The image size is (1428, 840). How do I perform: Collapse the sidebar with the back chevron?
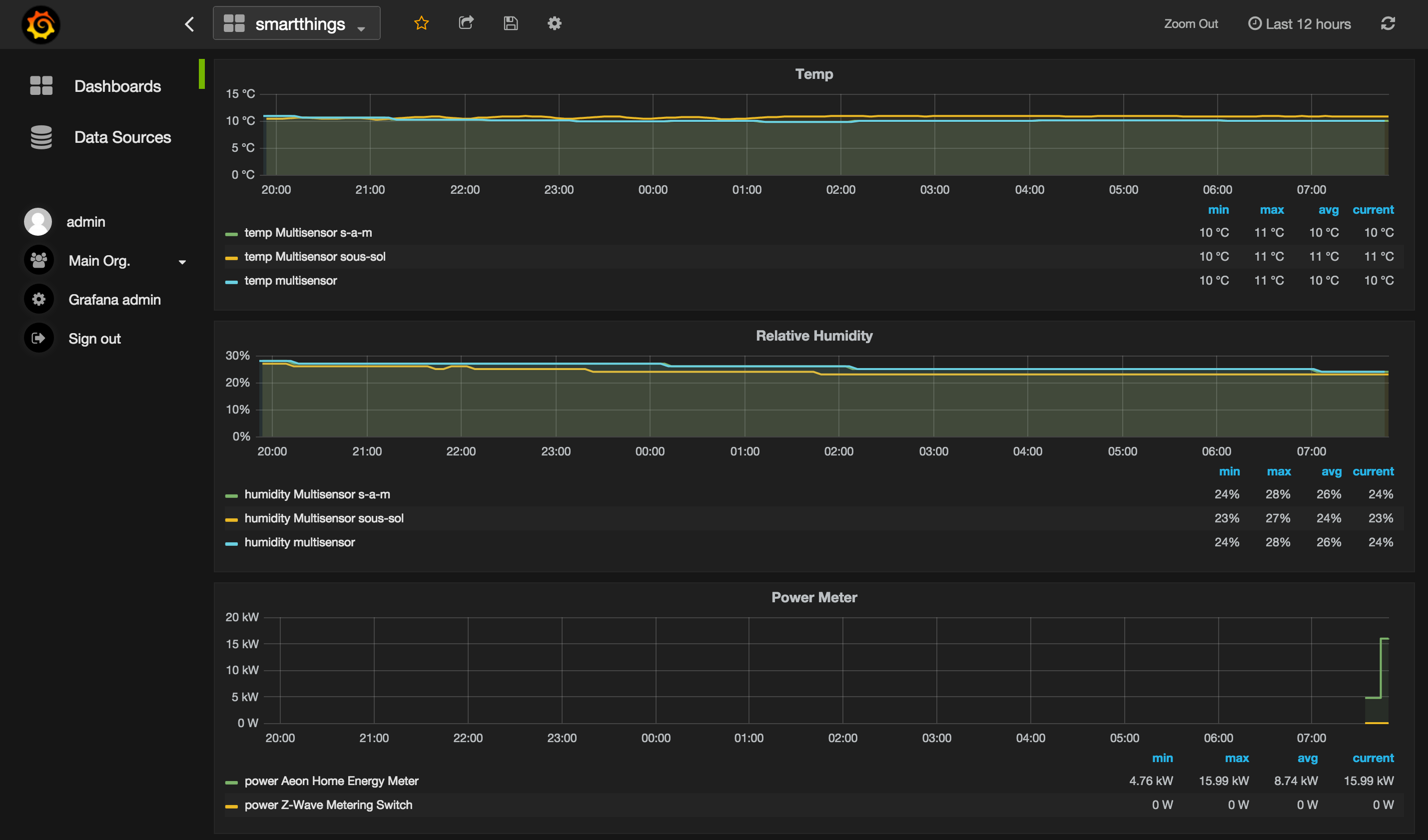pyautogui.click(x=190, y=24)
